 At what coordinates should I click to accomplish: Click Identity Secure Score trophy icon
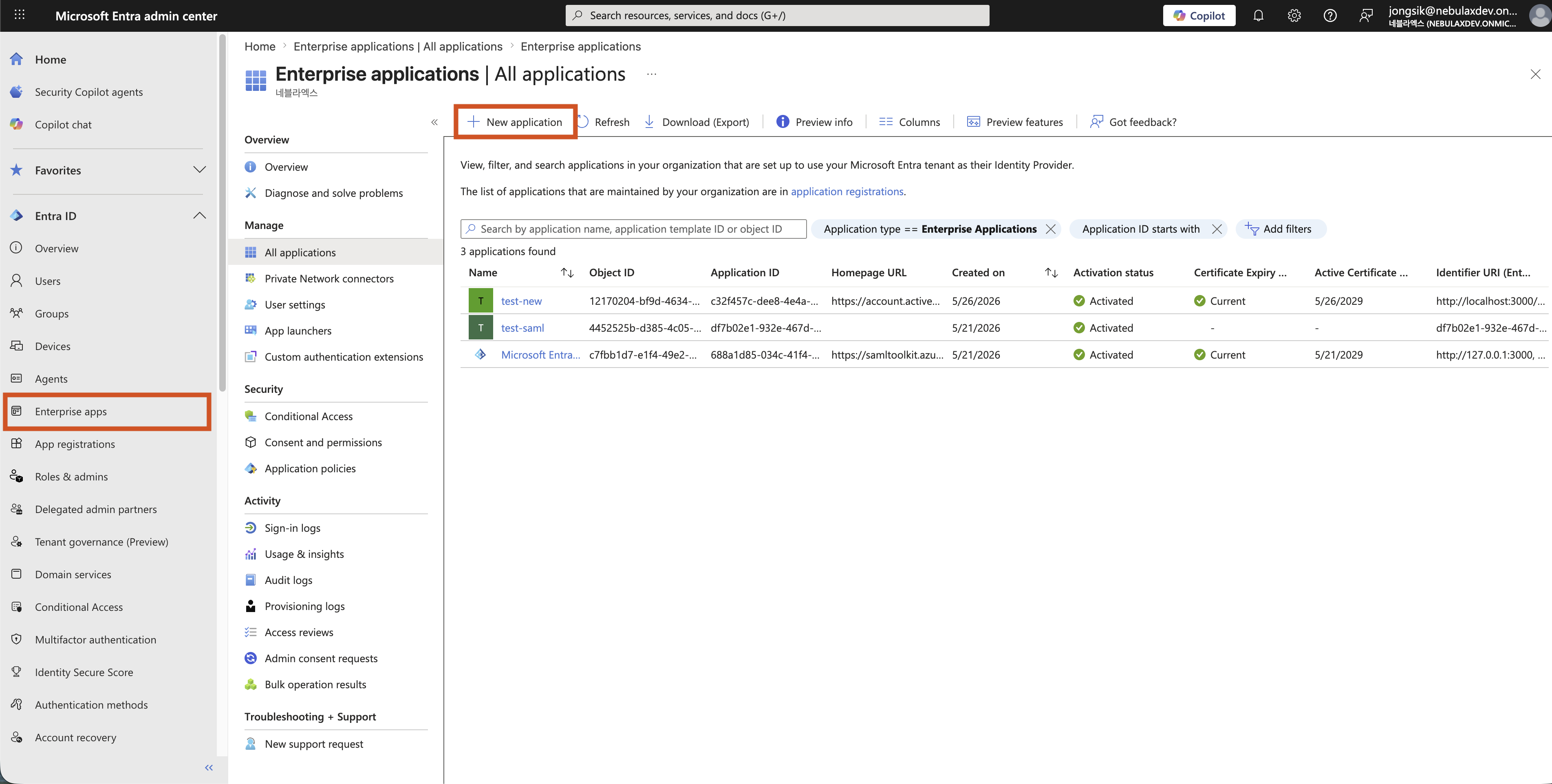click(x=17, y=672)
